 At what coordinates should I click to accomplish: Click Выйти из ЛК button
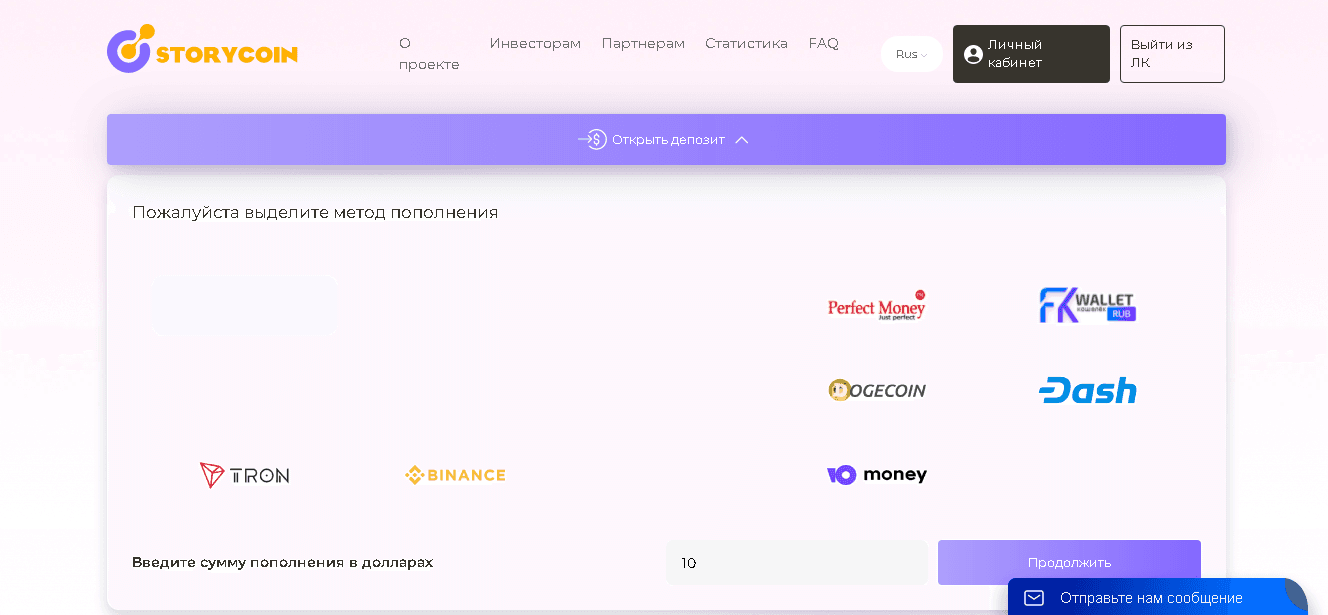coord(1171,54)
